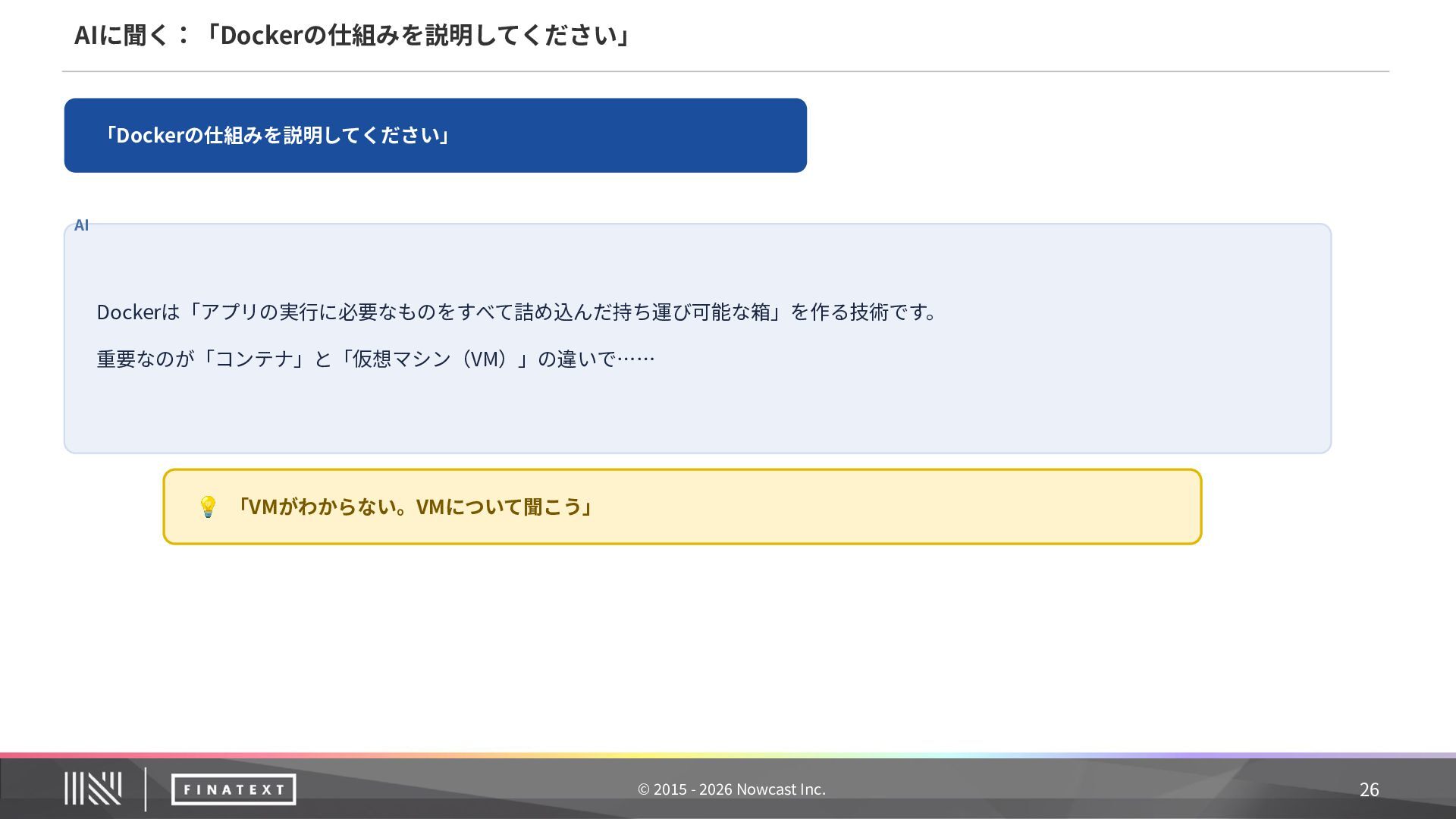Click the vertical separator between footer logos
1456x819 pixels.
(x=146, y=789)
